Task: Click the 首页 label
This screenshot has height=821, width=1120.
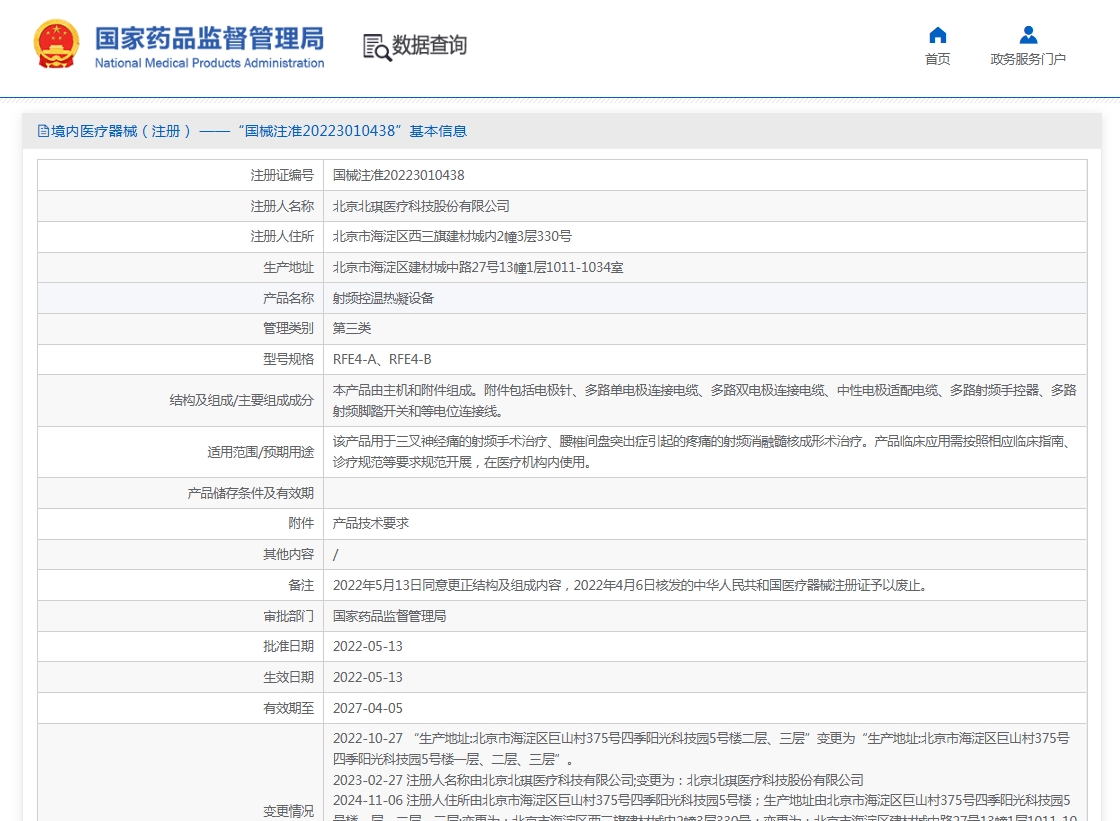Action: (x=937, y=59)
